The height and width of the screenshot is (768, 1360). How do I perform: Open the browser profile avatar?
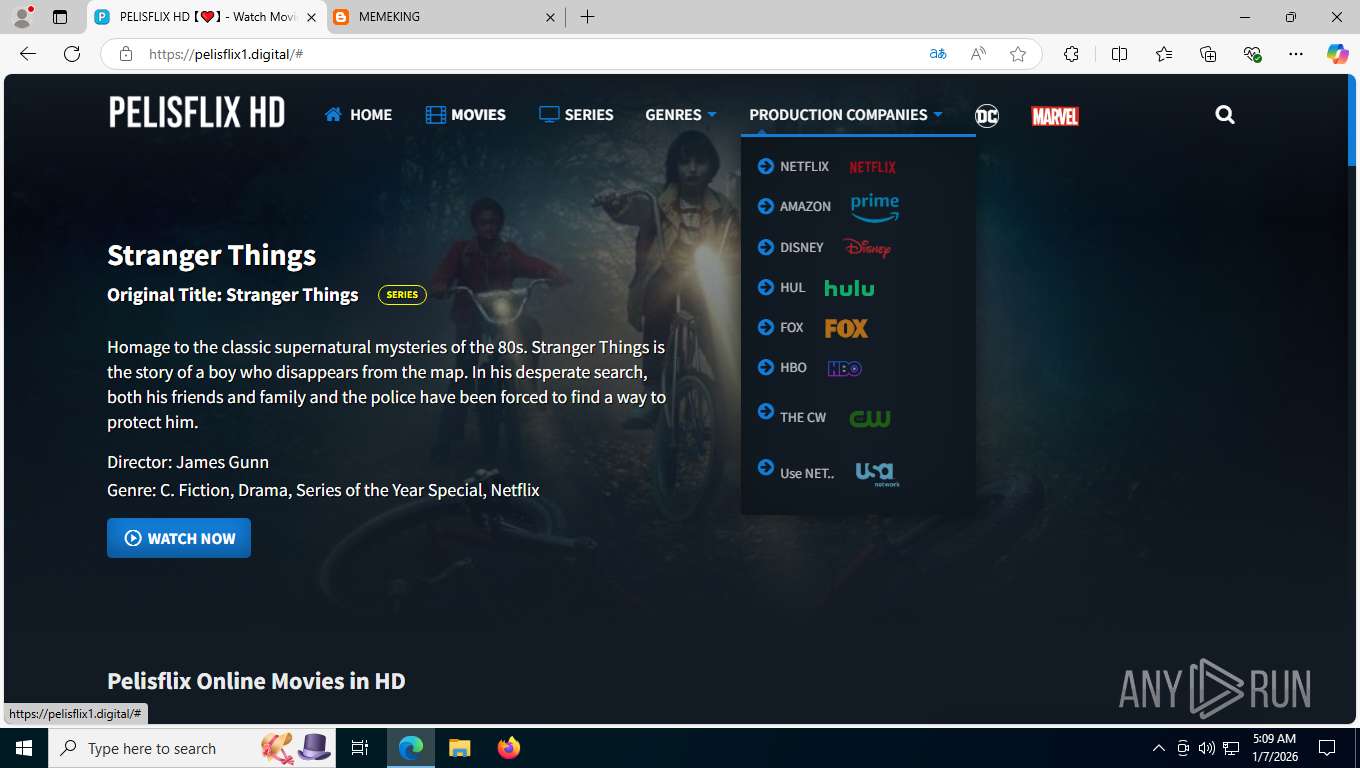click(21, 17)
